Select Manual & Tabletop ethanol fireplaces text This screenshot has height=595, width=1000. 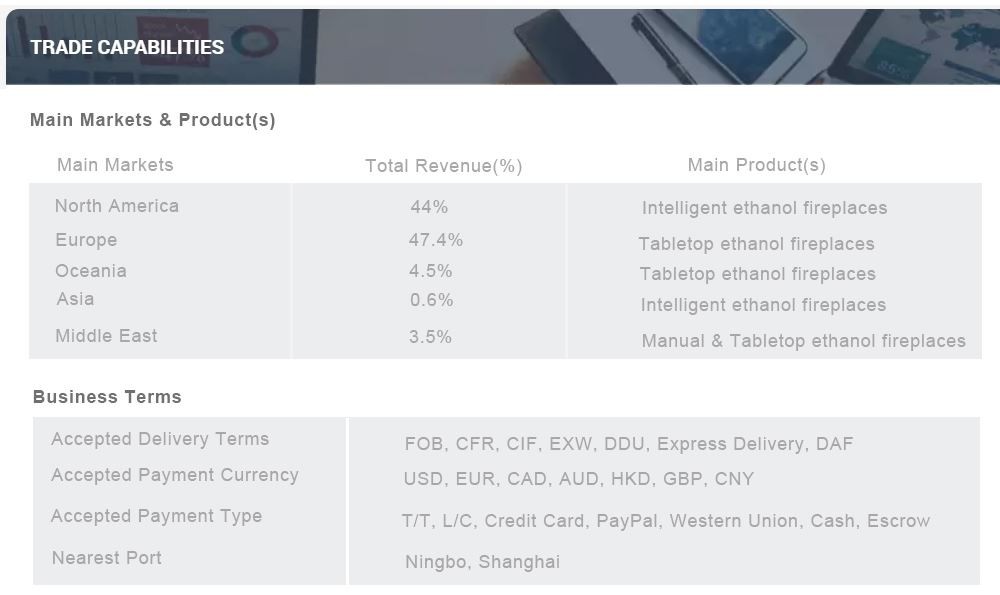[x=804, y=341]
